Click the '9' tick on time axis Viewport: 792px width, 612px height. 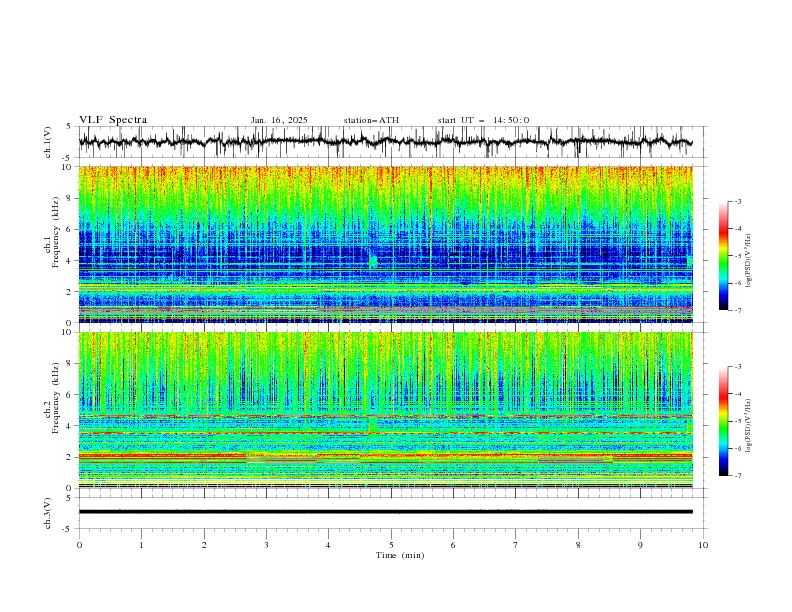[x=640, y=545]
